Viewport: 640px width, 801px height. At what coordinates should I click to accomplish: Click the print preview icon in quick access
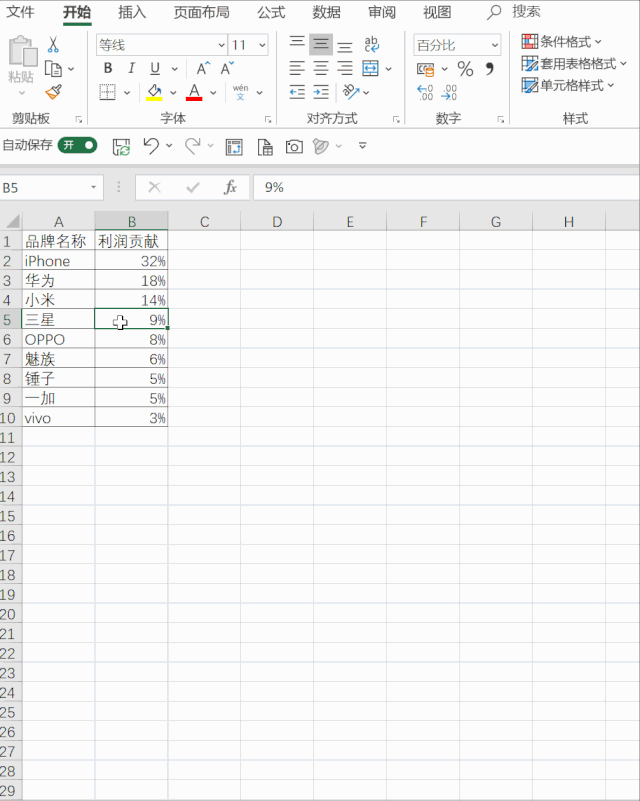pos(265,147)
